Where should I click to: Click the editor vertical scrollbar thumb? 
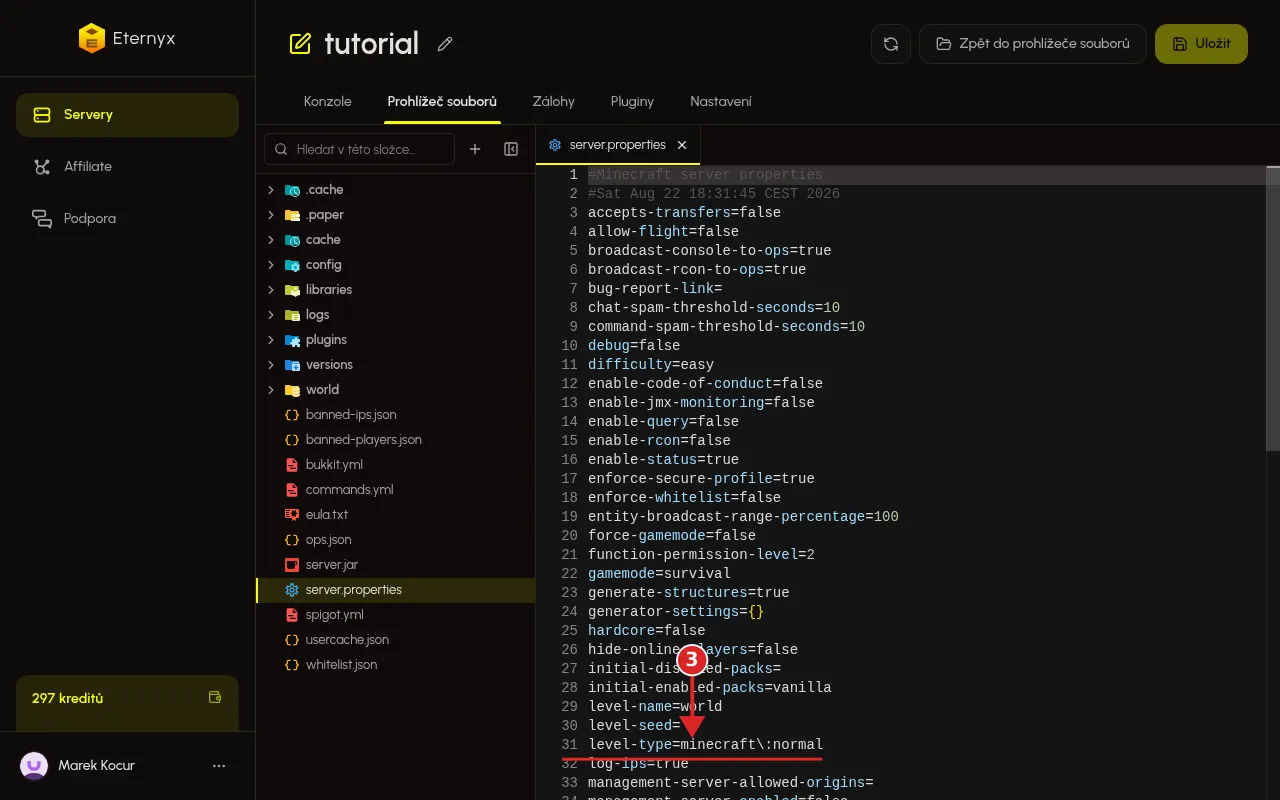(x=1272, y=307)
